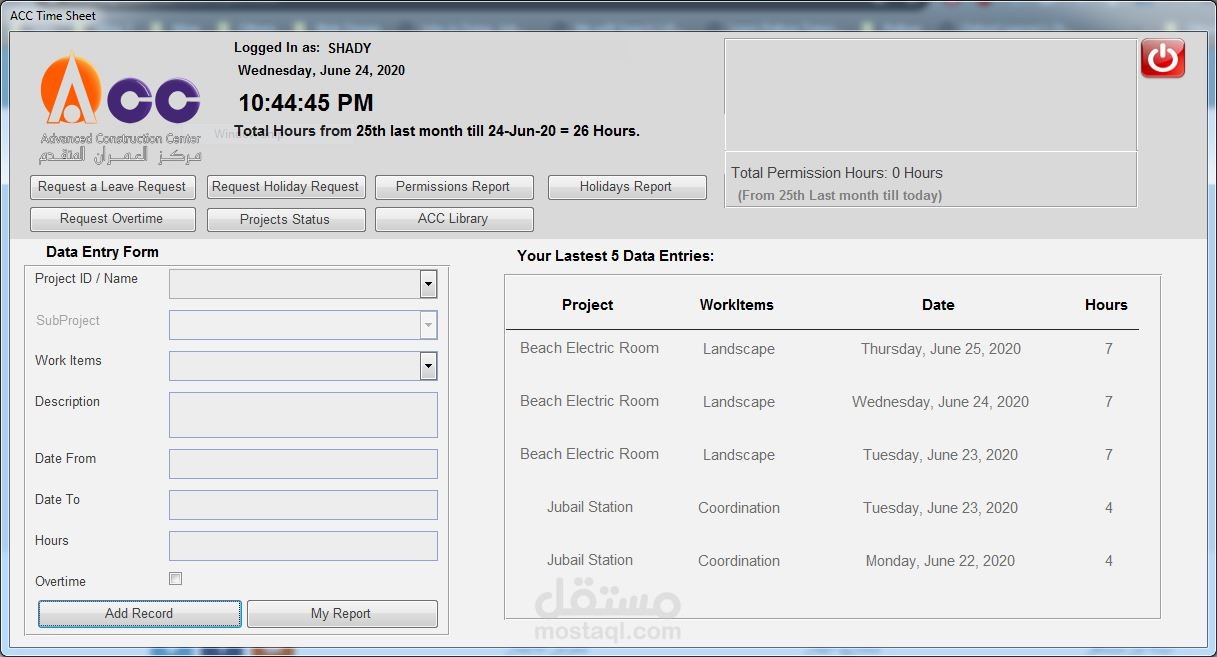This screenshot has width=1217, height=657.
Task: Open the Permissions Report
Action: point(453,187)
